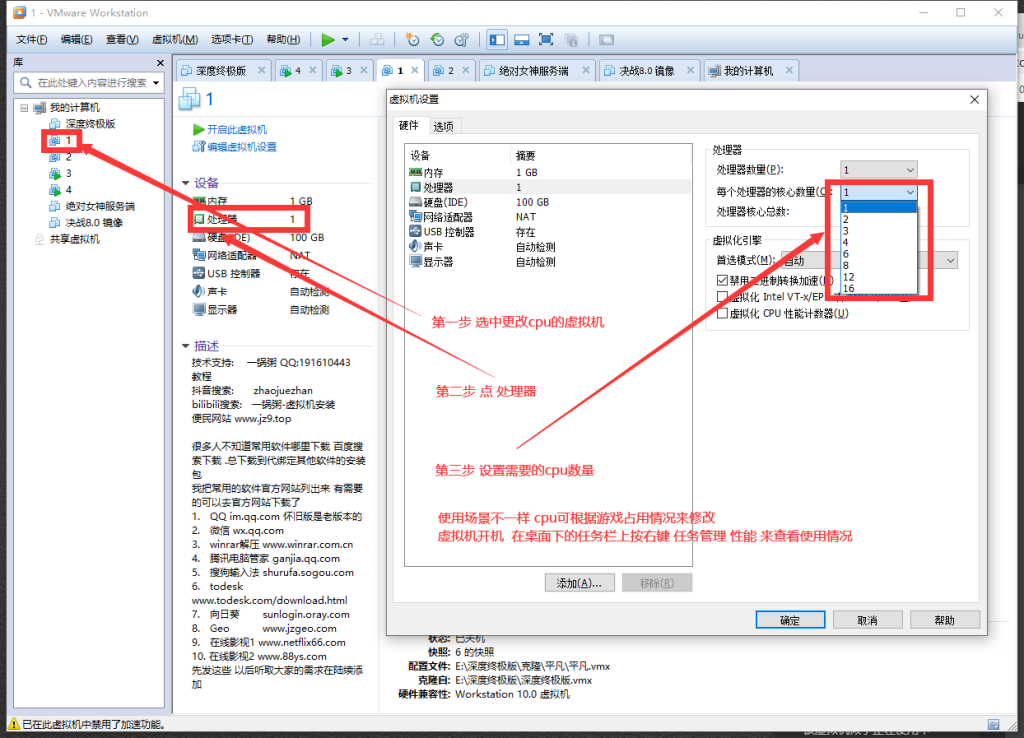The image size is (1024, 738).
Task: Open the 编辑(E) menu
Action: pos(76,40)
